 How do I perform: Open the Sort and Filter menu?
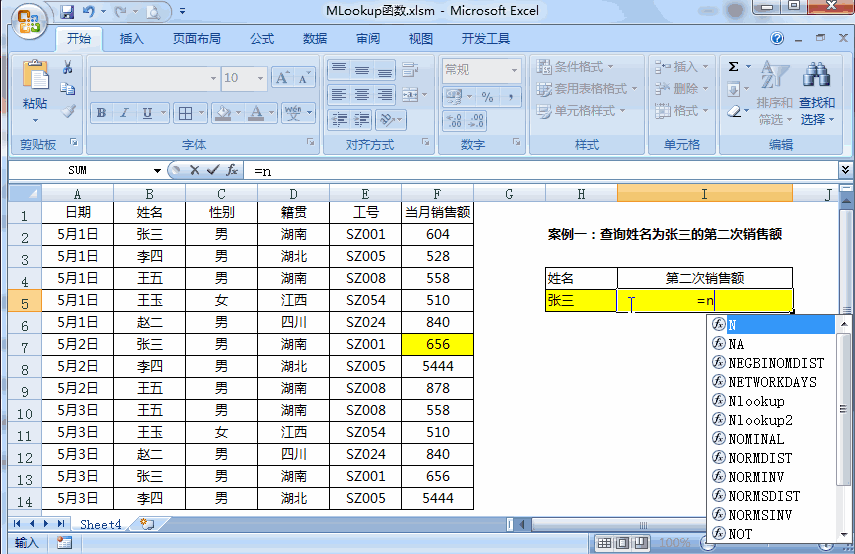point(774,93)
